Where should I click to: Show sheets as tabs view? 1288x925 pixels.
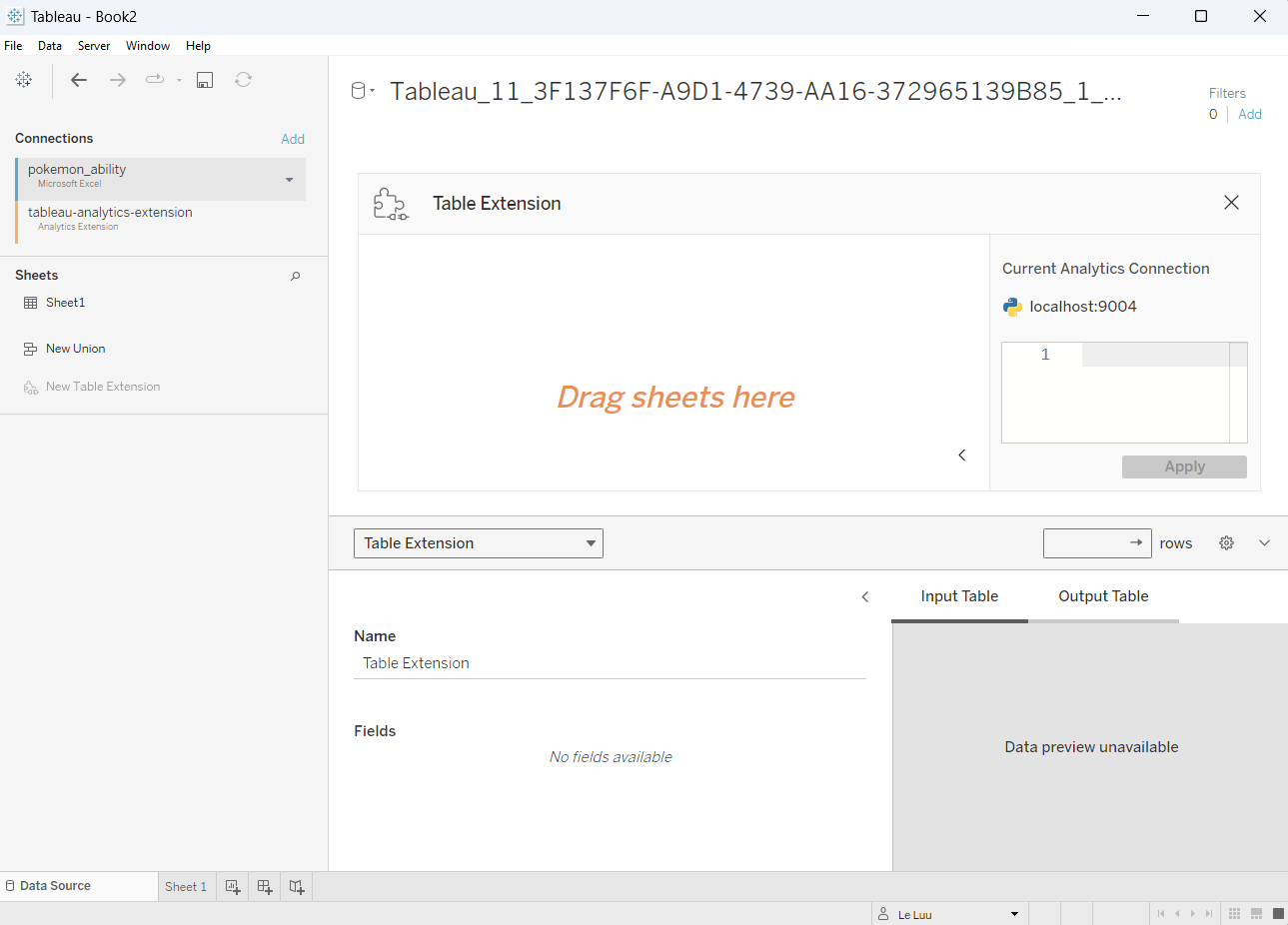coord(1278,914)
